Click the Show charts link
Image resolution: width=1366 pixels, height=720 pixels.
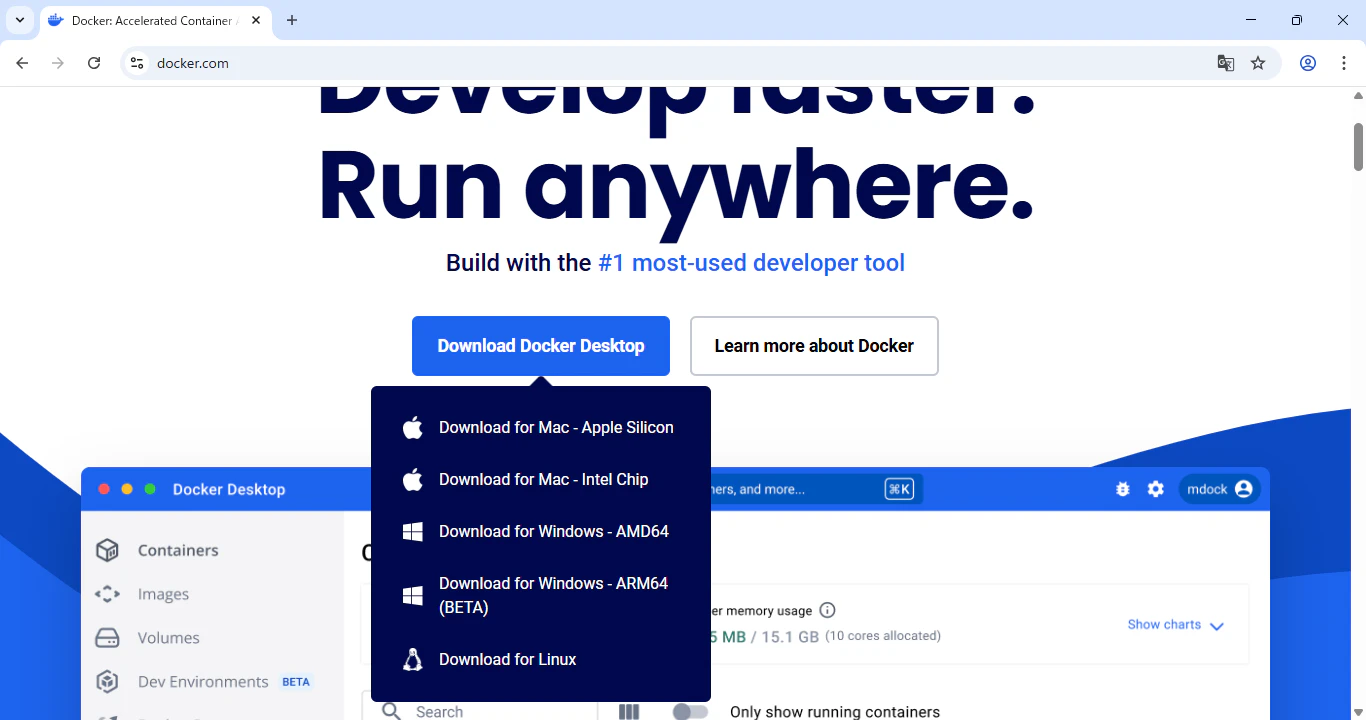click(x=1164, y=624)
